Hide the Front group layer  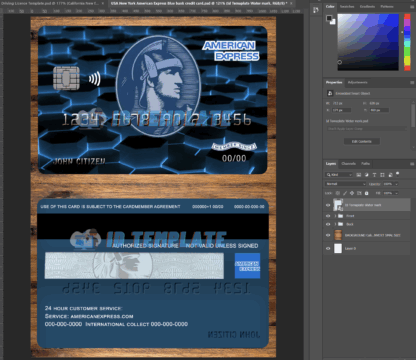(x=328, y=216)
